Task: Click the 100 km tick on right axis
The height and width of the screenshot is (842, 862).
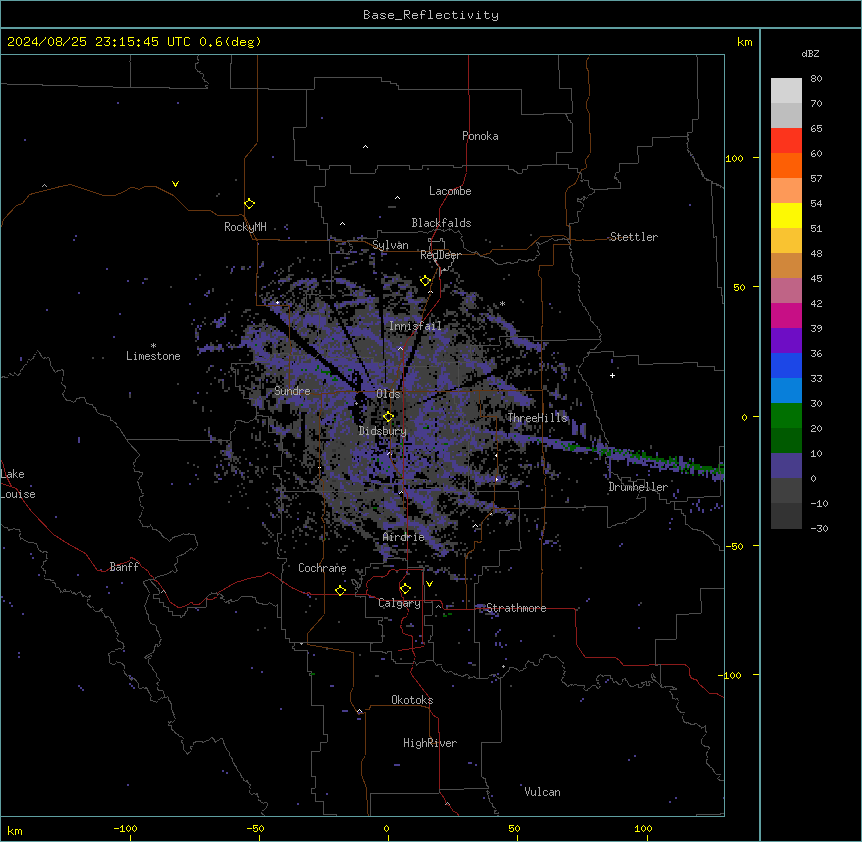Action: tap(734, 158)
